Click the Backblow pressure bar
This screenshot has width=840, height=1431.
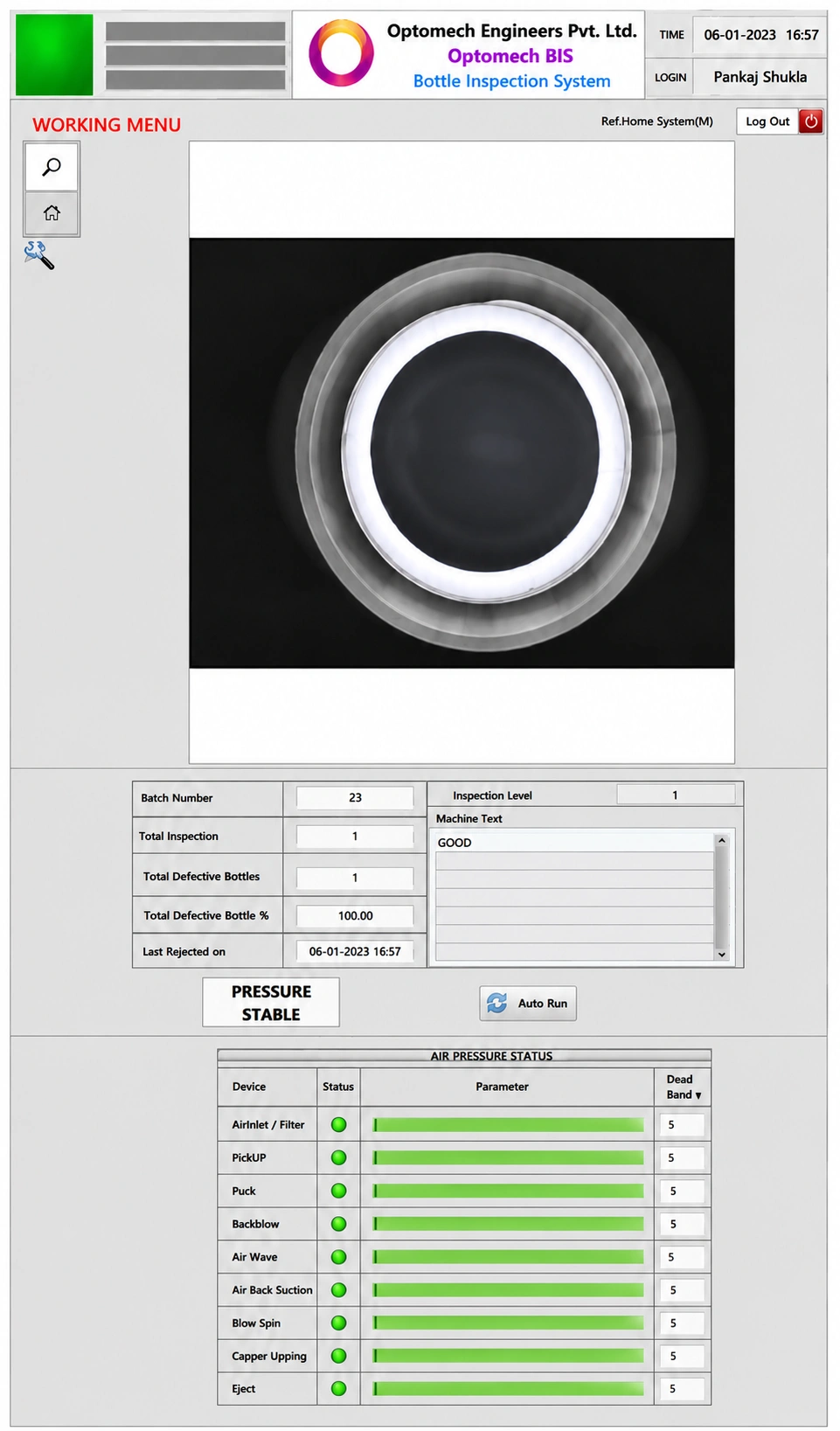pos(508,1224)
